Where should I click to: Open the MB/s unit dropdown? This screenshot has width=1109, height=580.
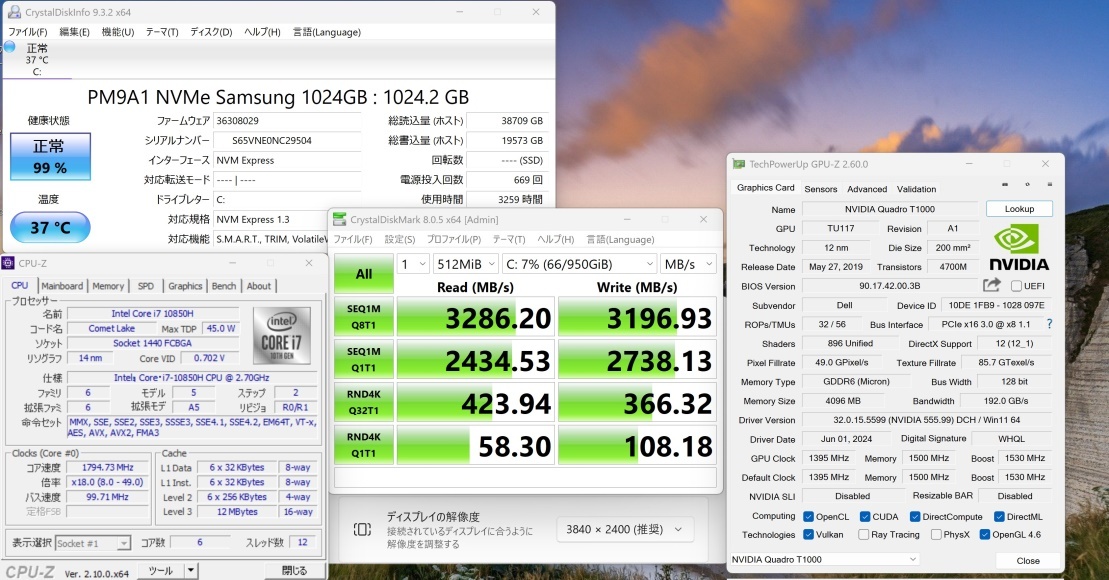(689, 264)
